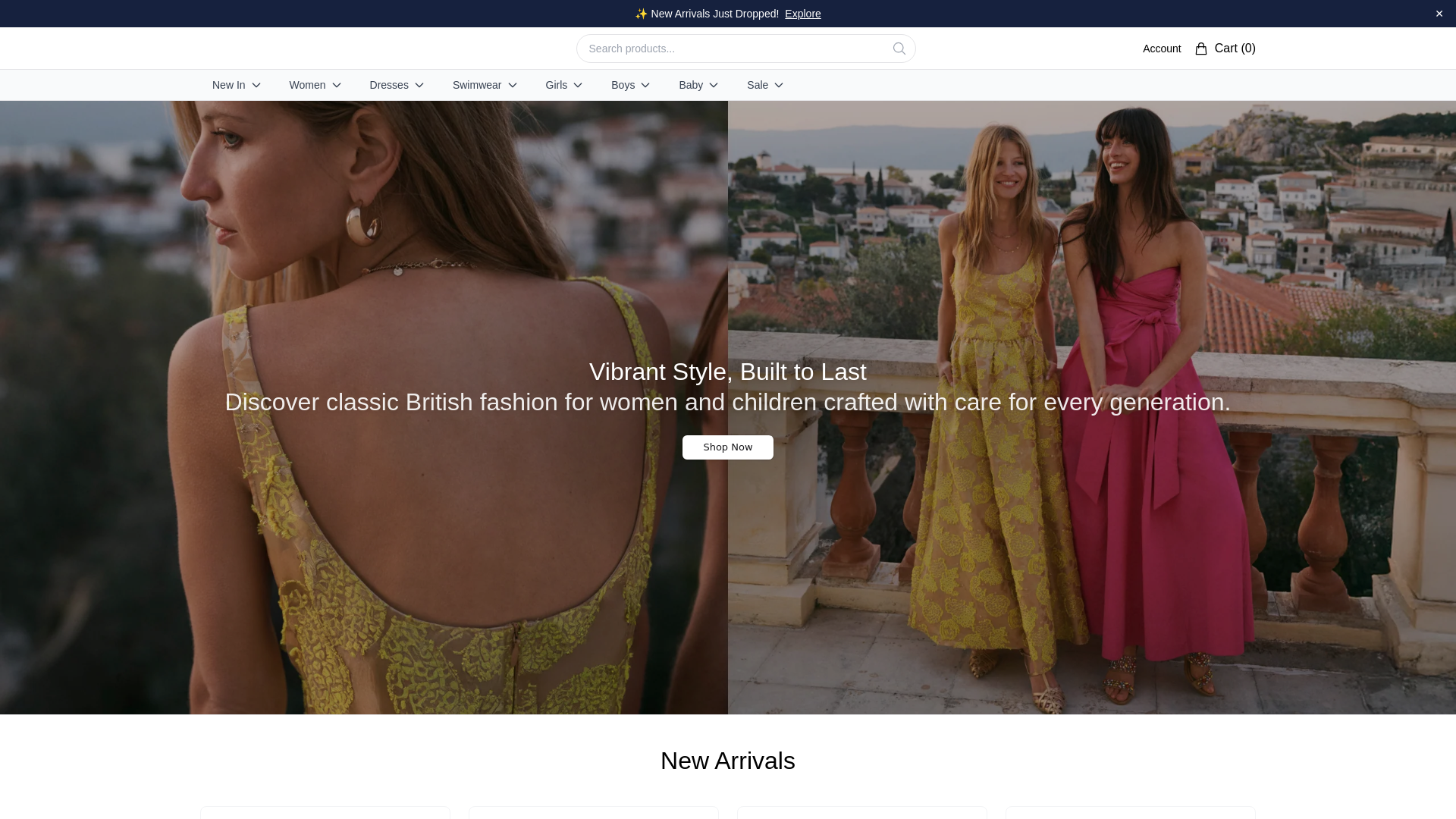Dismiss the New Arrivals announcement banner
Image resolution: width=1456 pixels, height=819 pixels.
tap(1439, 14)
